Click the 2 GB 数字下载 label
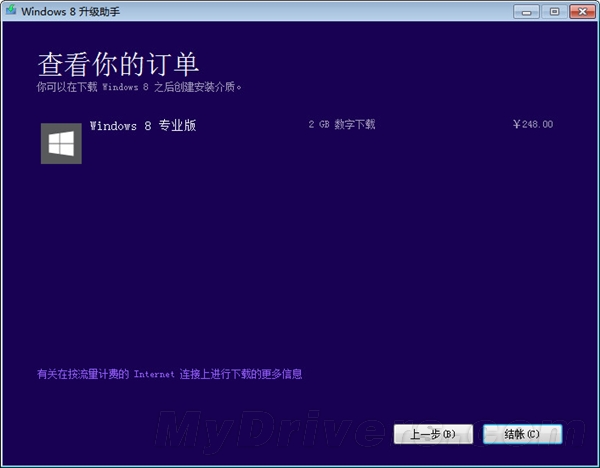Image resolution: width=600 pixels, height=468 pixels. pyautogui.click(x=341, y=125)
